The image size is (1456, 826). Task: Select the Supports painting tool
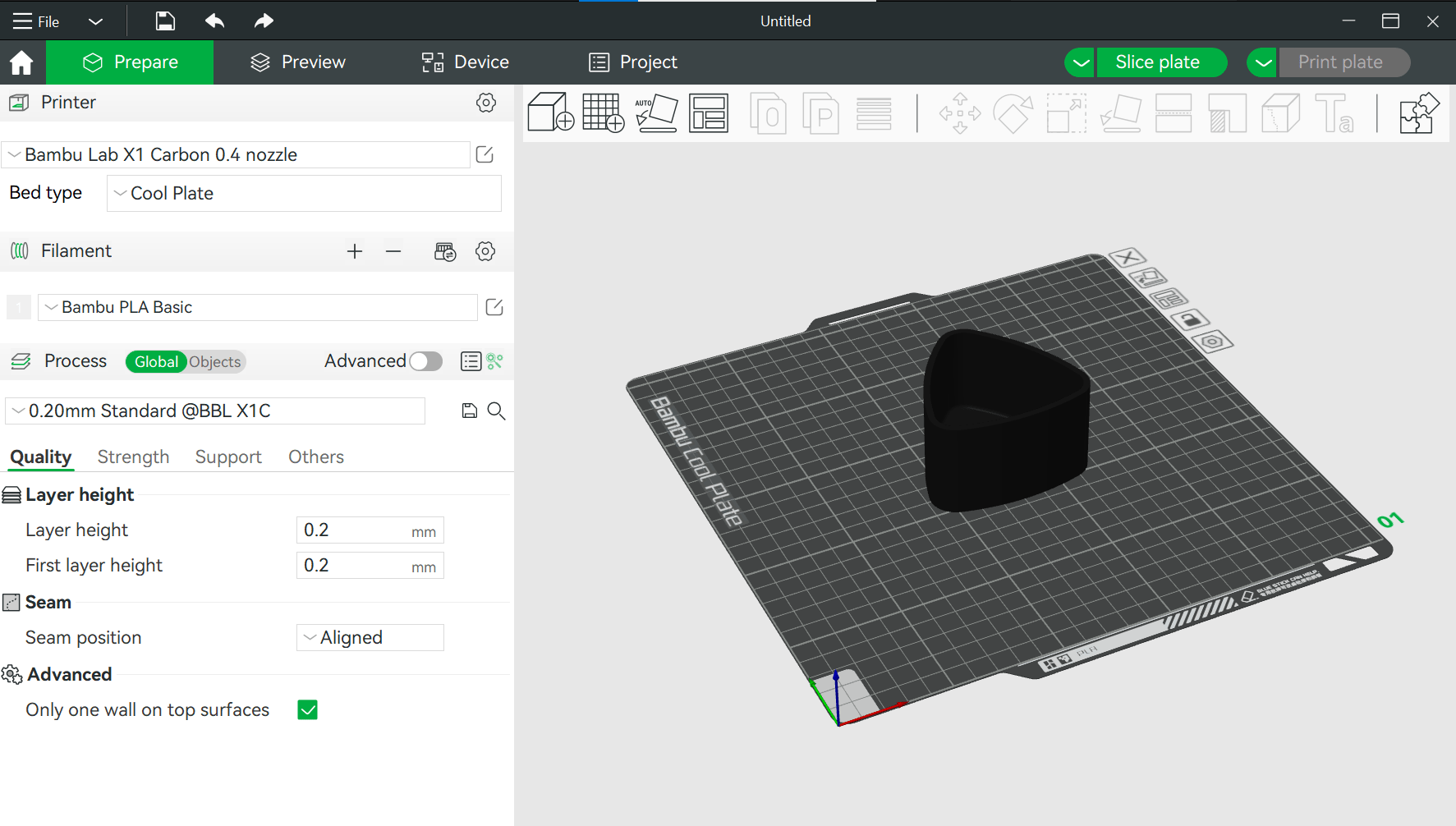[1228, 112]
